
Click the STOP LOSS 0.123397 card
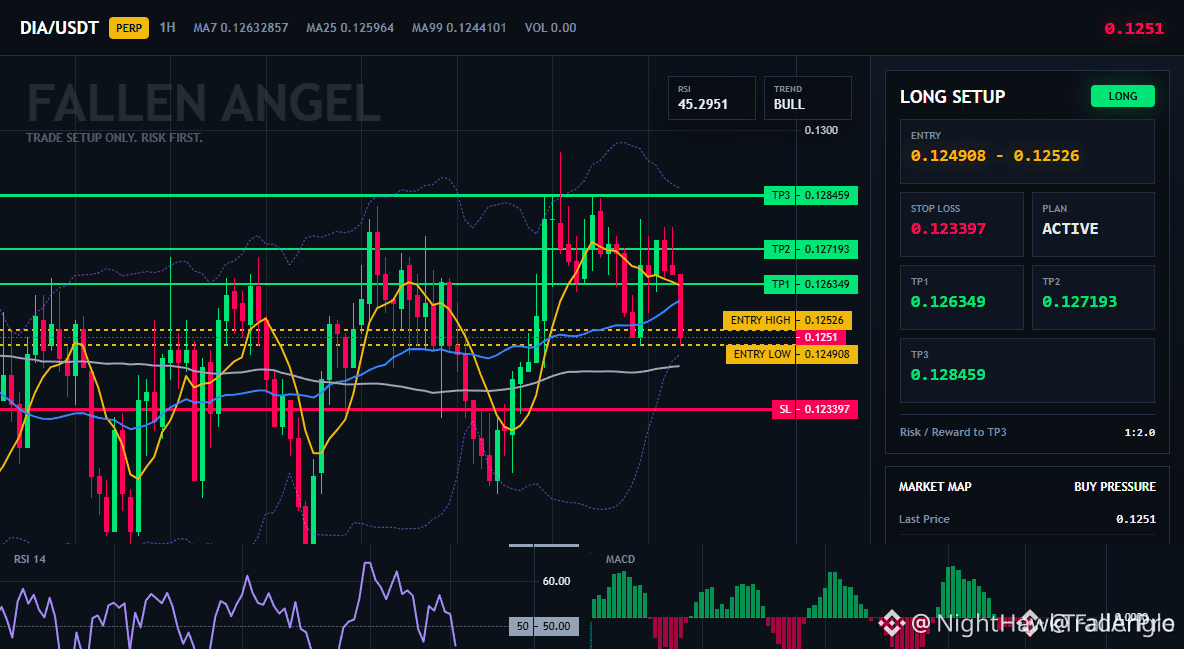click(x=961, y=224)
